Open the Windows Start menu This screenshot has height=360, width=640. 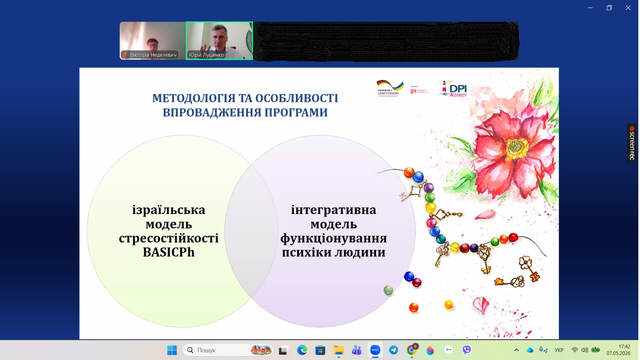pos(172,350)
